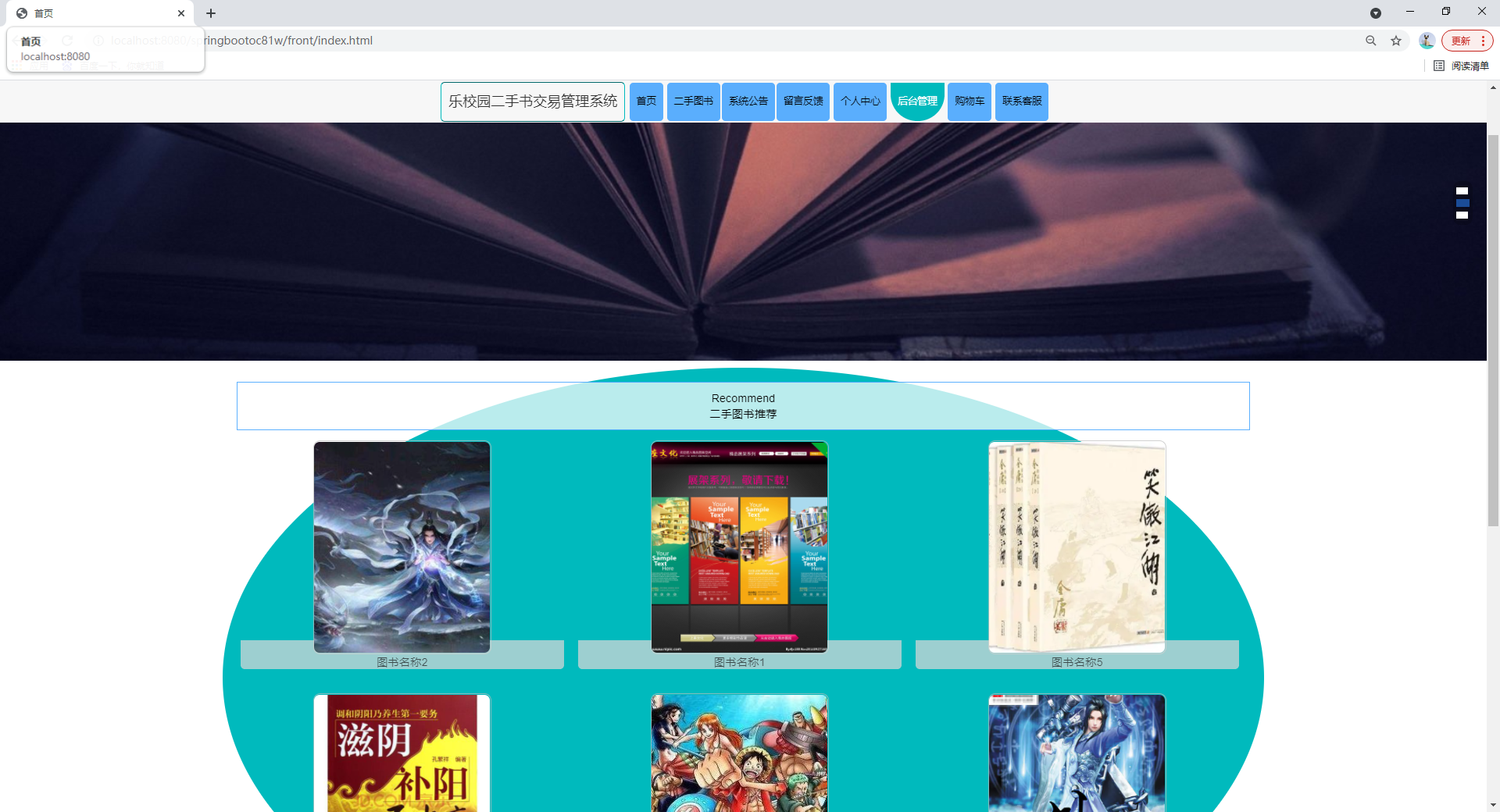Open the 购物车 shopping cart
This screenshot has height=812, width=1500.
click(970, 101)
